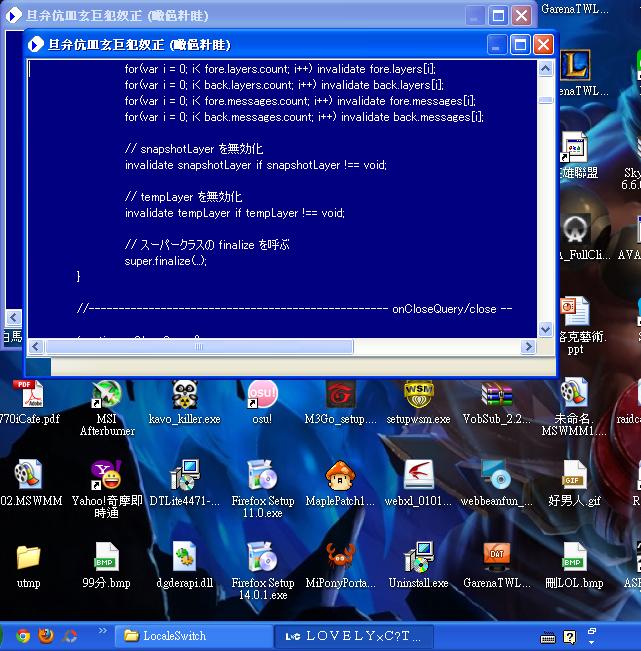Click the 'super.finalize(...);' code line

coord(165,261)
